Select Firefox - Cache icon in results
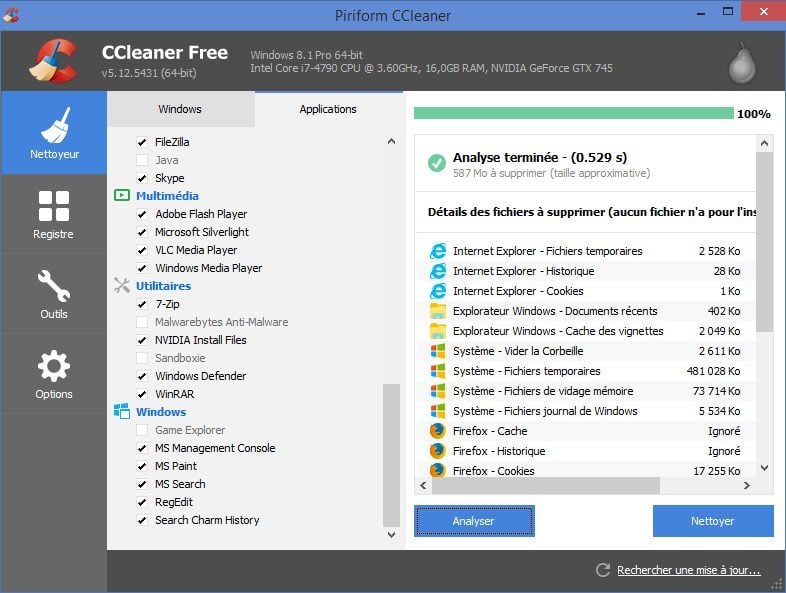Image resolution: width=786 pixels, height=593 pixels. [x=437, y=431]
